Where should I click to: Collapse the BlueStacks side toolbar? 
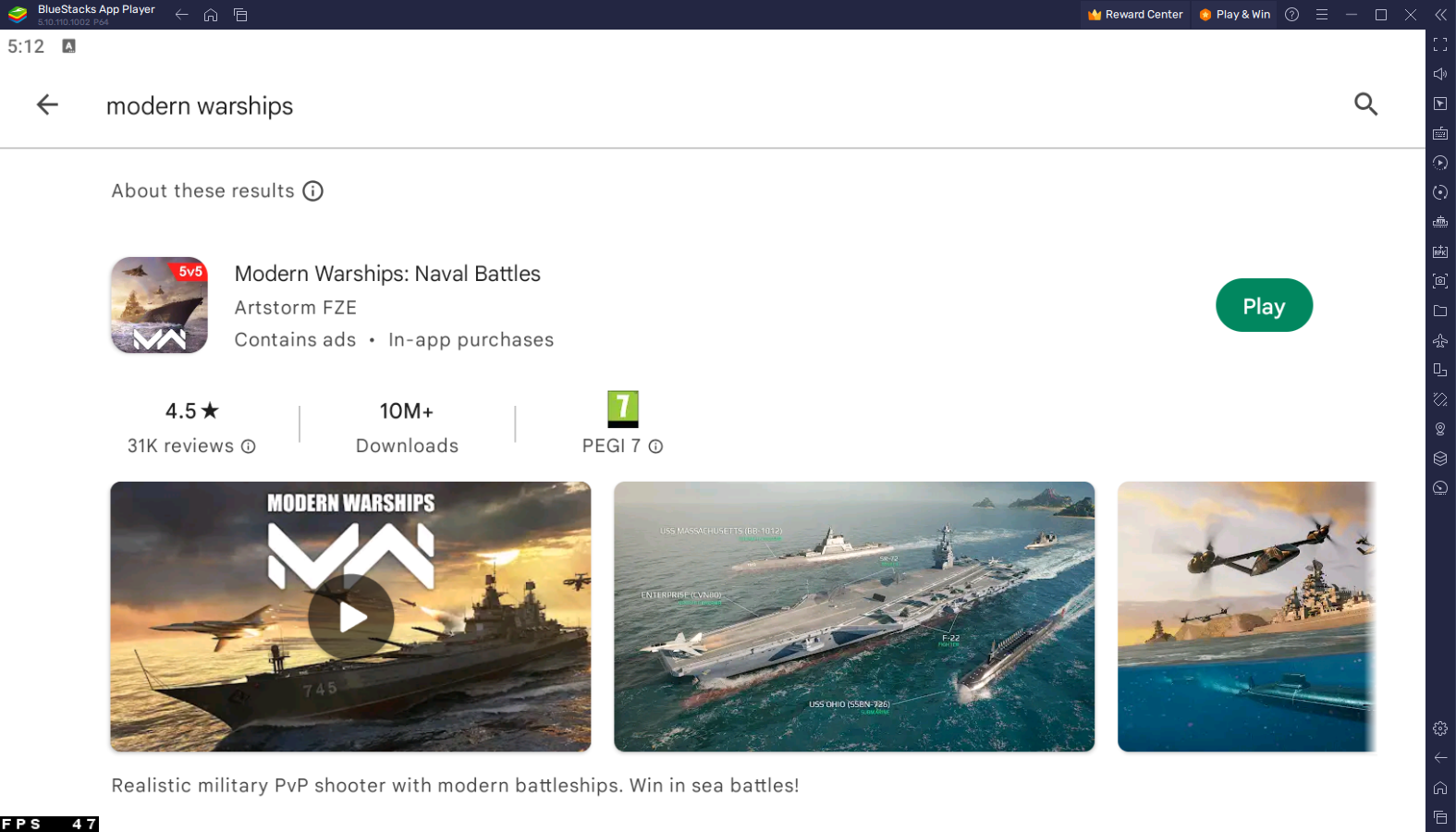click(x=1440, y=15)
